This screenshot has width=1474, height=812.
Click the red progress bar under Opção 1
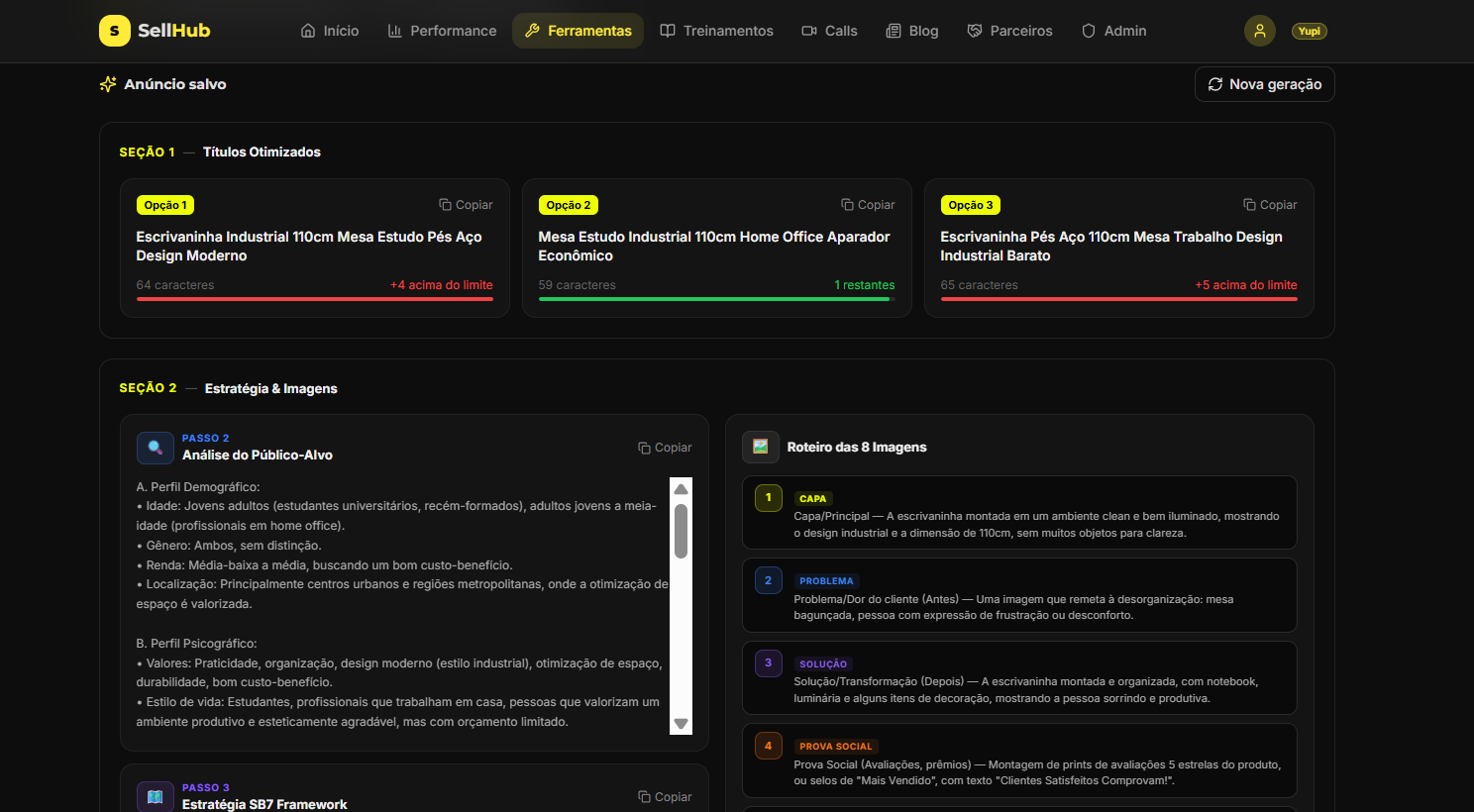point(315,299)
